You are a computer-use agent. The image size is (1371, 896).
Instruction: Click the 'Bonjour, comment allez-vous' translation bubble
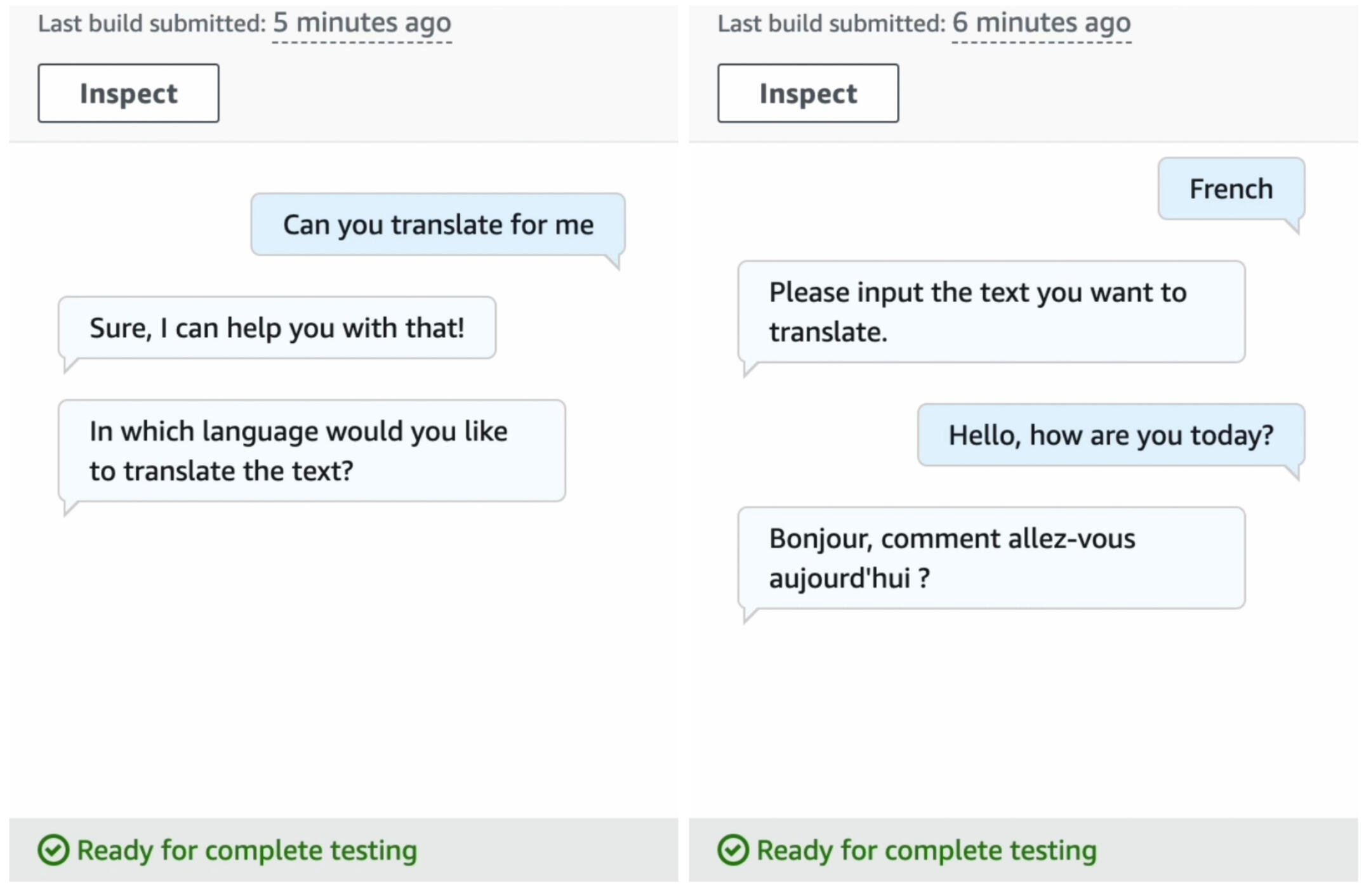[x=991, y=558]
